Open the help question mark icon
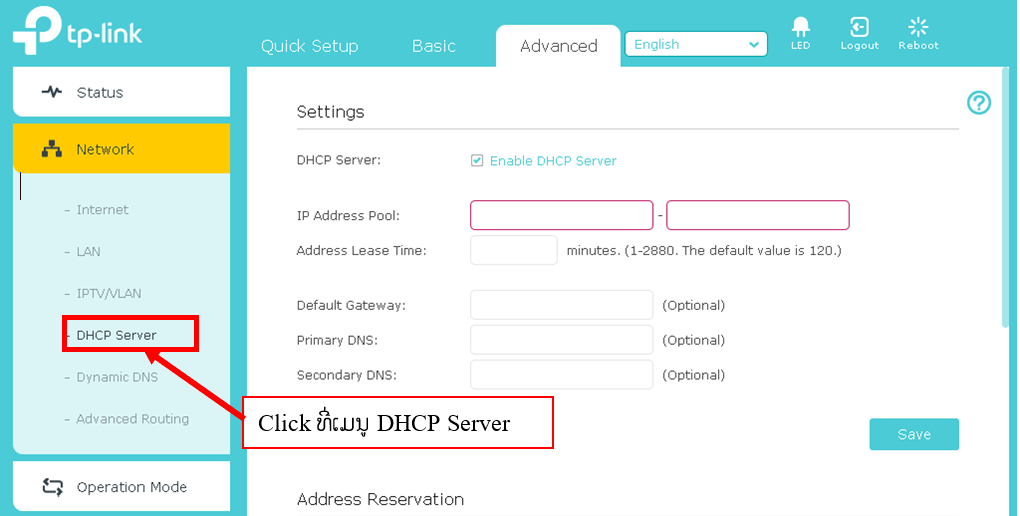 click(978, 103)
